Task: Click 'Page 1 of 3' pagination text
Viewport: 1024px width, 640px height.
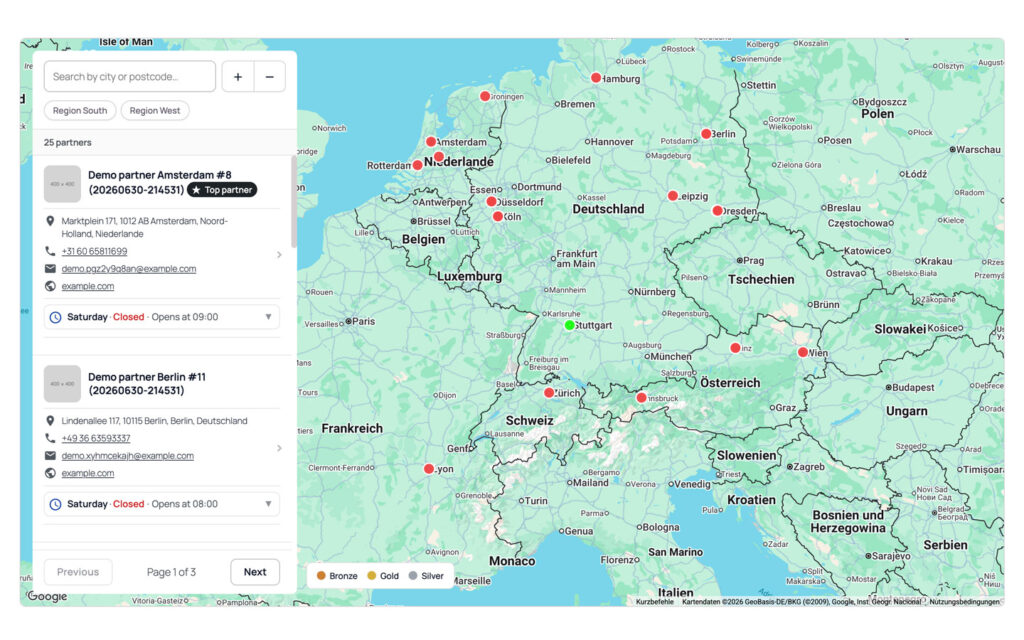Action: click(171, 572)
